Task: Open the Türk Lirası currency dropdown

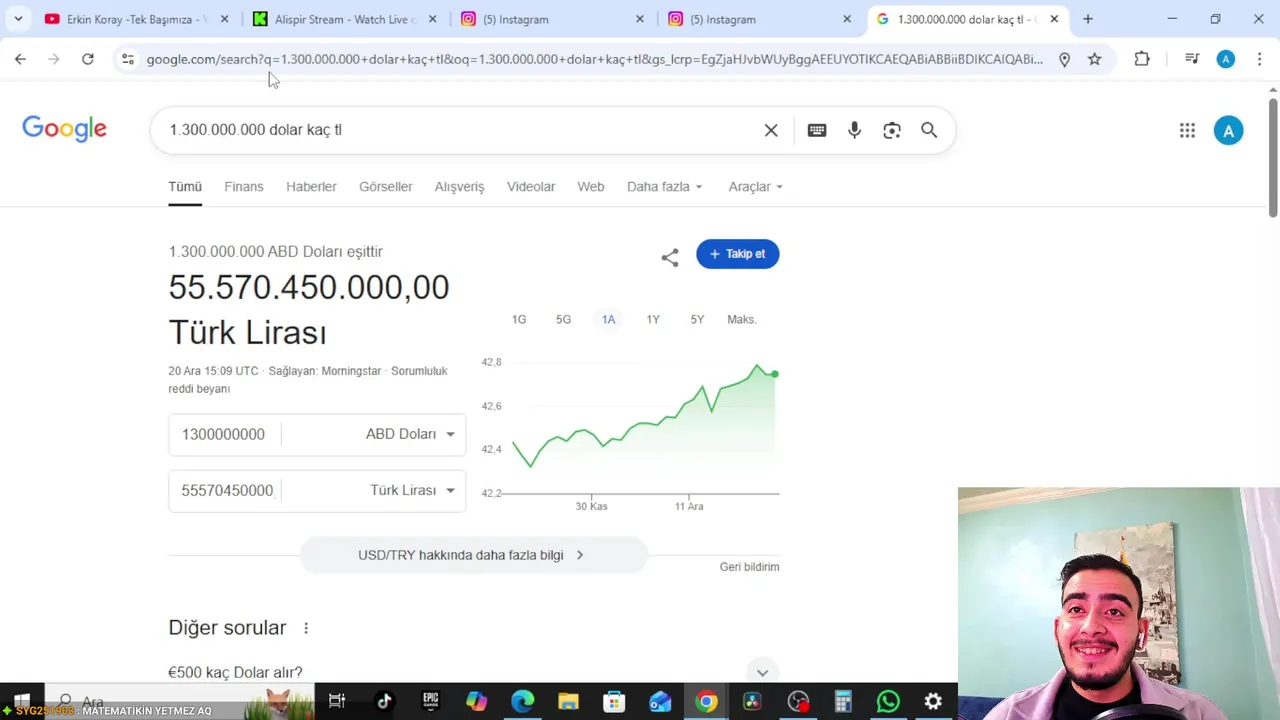Action: pos(412,490)
